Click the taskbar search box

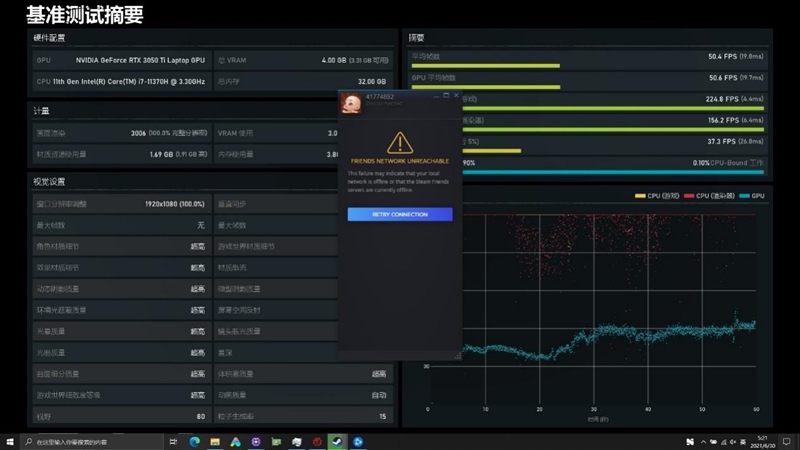click(92, 442)
